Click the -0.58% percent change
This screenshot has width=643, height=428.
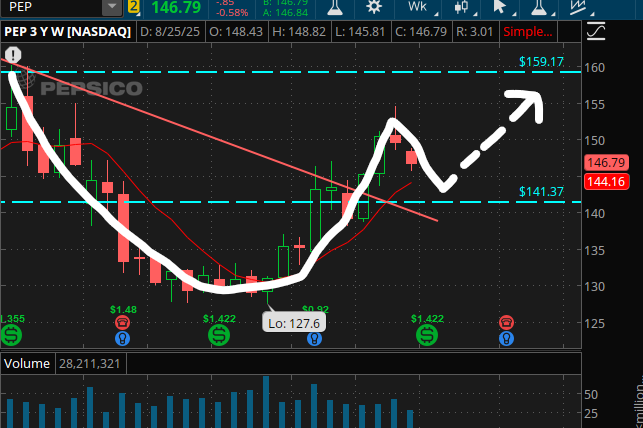coord(232,13)
